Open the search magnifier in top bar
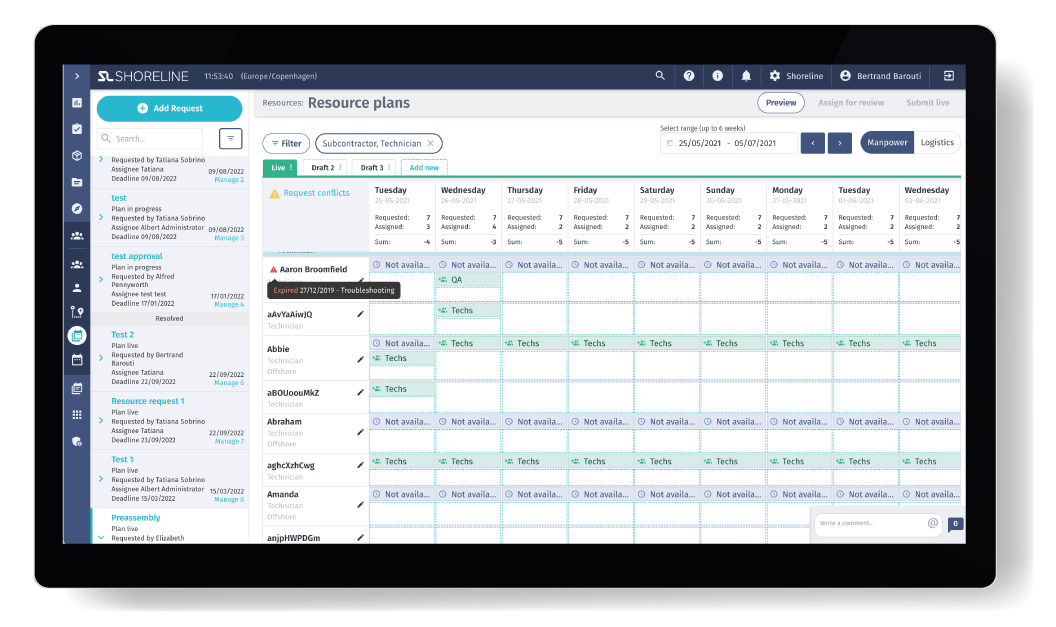 tap(660, 76)
